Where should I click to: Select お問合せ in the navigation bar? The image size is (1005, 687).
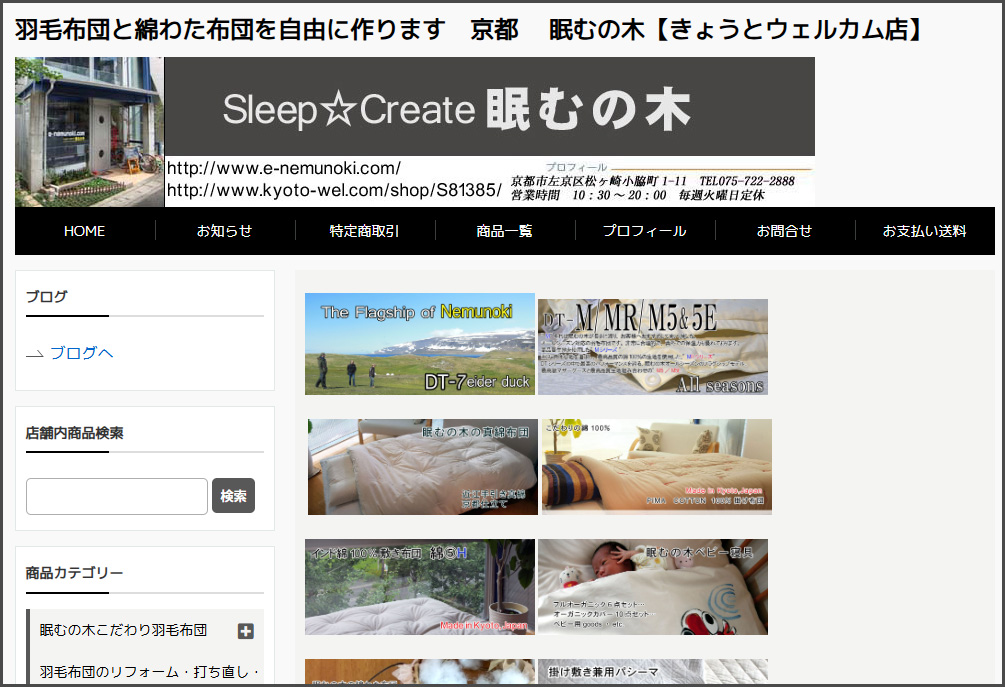[x=786, y=230]
